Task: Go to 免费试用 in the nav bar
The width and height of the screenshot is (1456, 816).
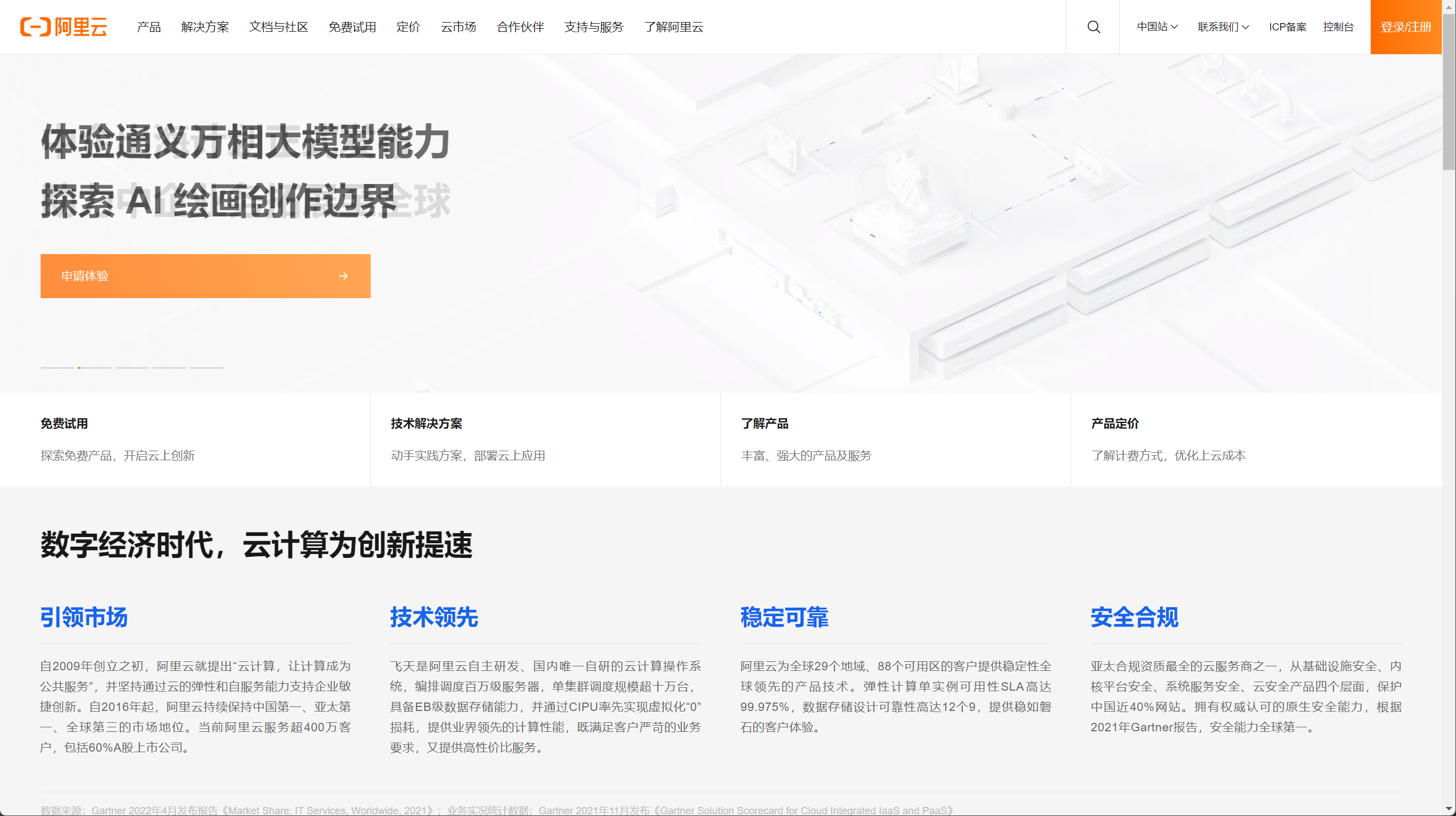Action: 352,27
